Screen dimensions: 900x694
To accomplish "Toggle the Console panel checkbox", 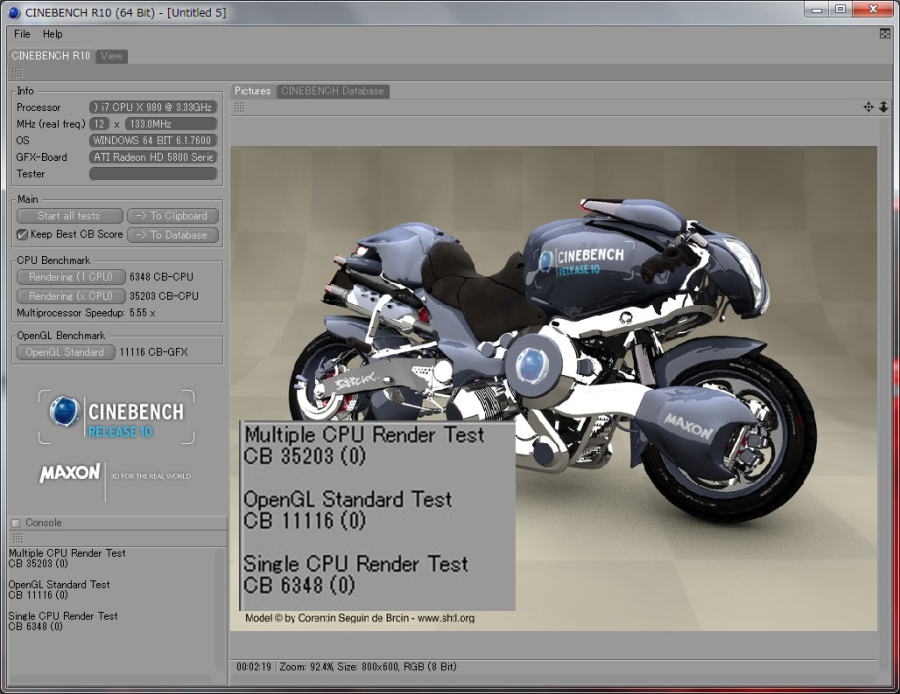I will click(x=15, y=523).
